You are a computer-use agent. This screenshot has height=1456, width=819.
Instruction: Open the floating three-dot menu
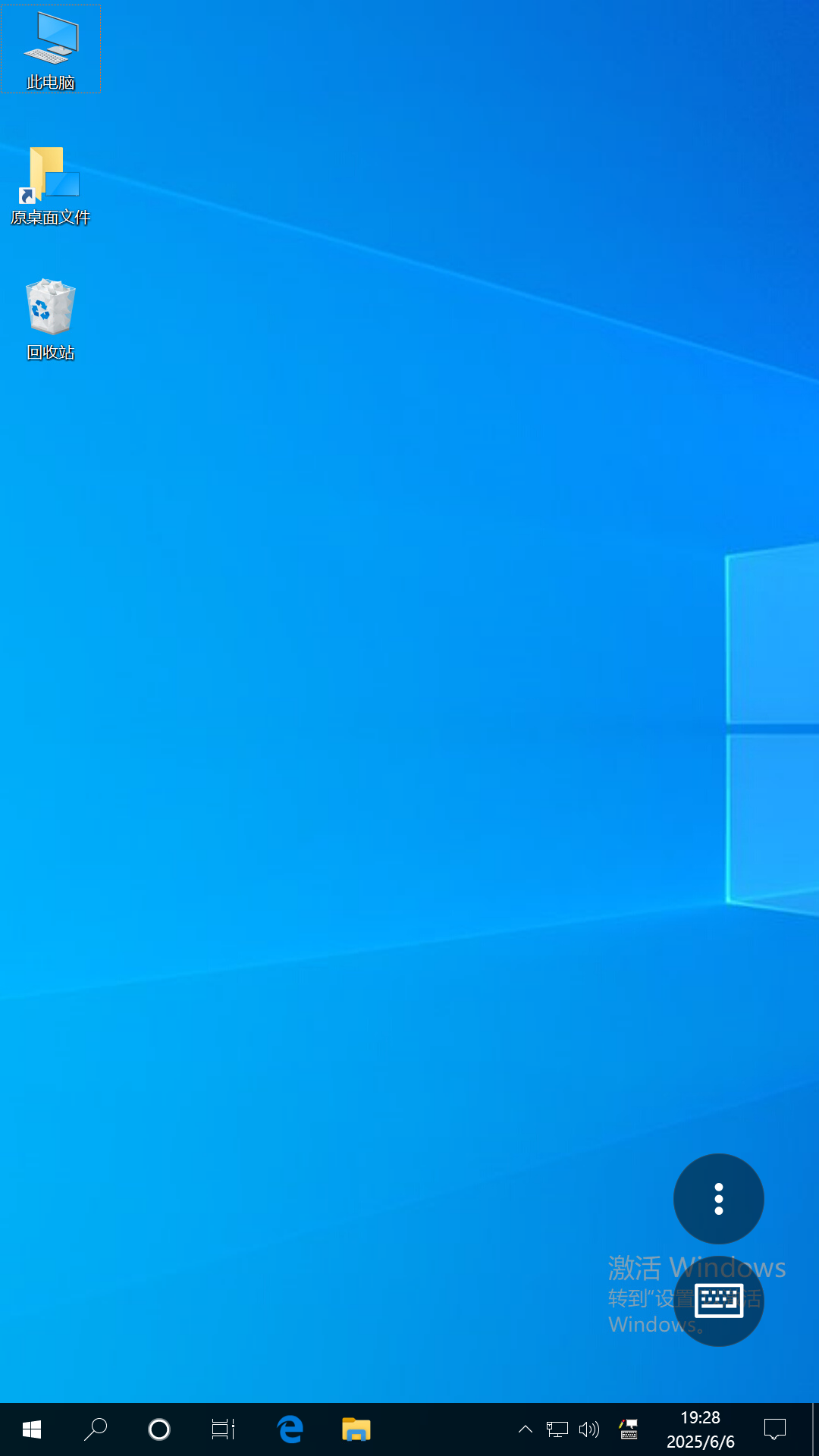pyautogui.click(x=718, y=1199)
